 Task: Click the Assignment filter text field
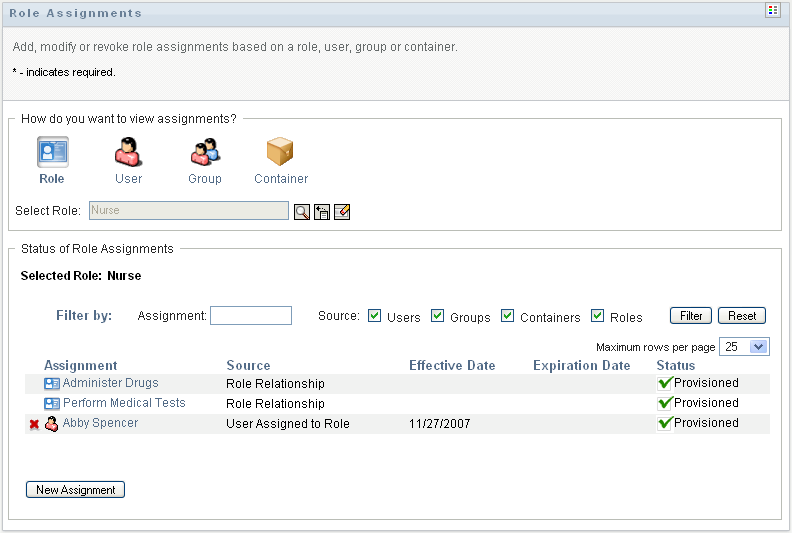coord(250,316)
